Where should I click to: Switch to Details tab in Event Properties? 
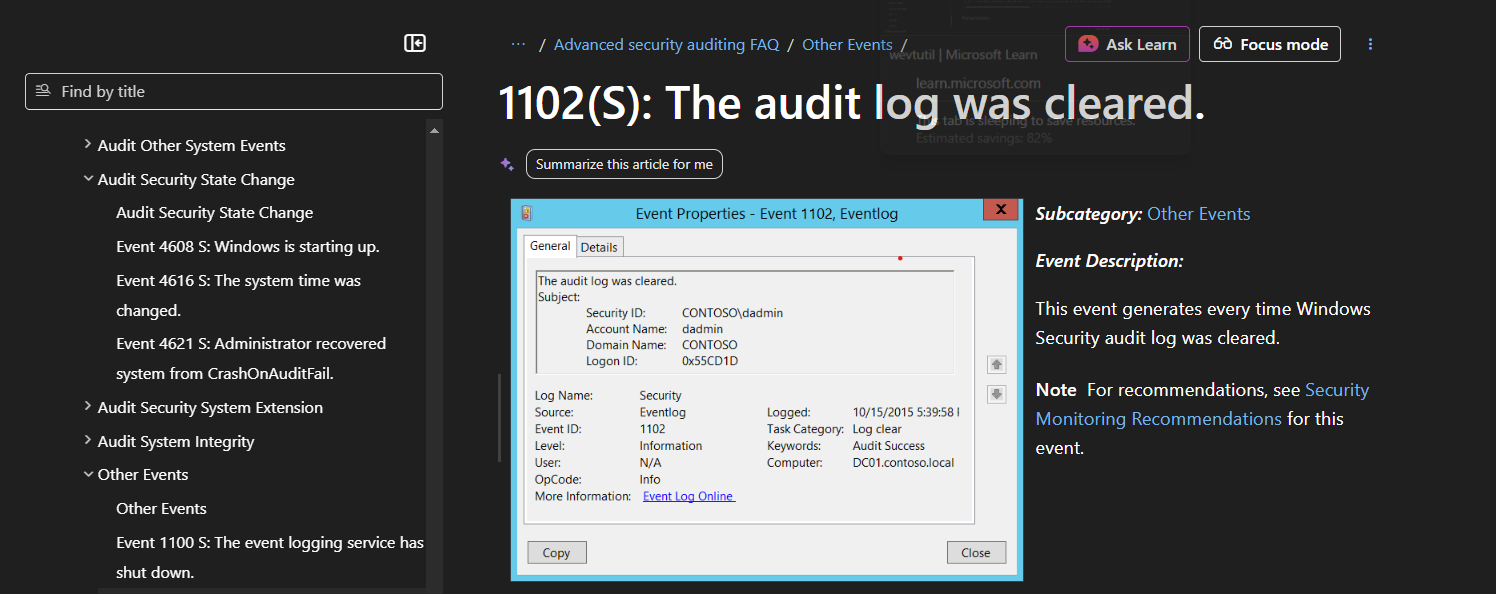(599, 247)
